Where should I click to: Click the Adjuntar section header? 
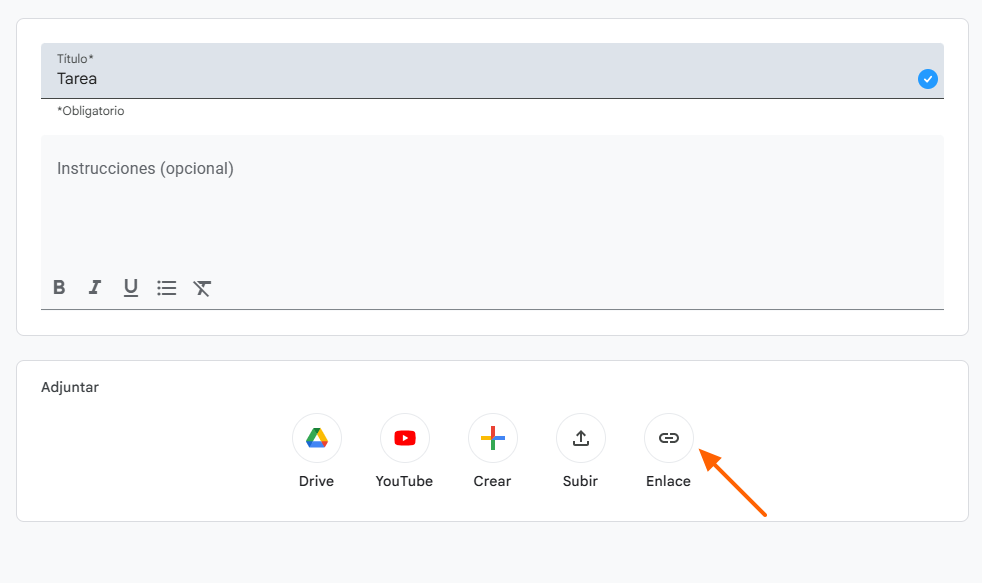(x=70, y=387)
